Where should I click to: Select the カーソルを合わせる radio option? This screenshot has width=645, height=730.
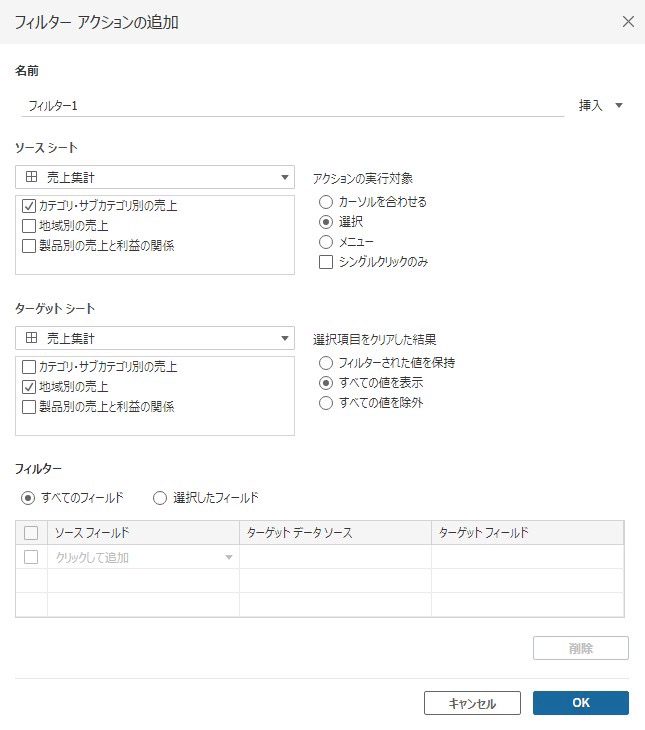[x=326, y=202]
